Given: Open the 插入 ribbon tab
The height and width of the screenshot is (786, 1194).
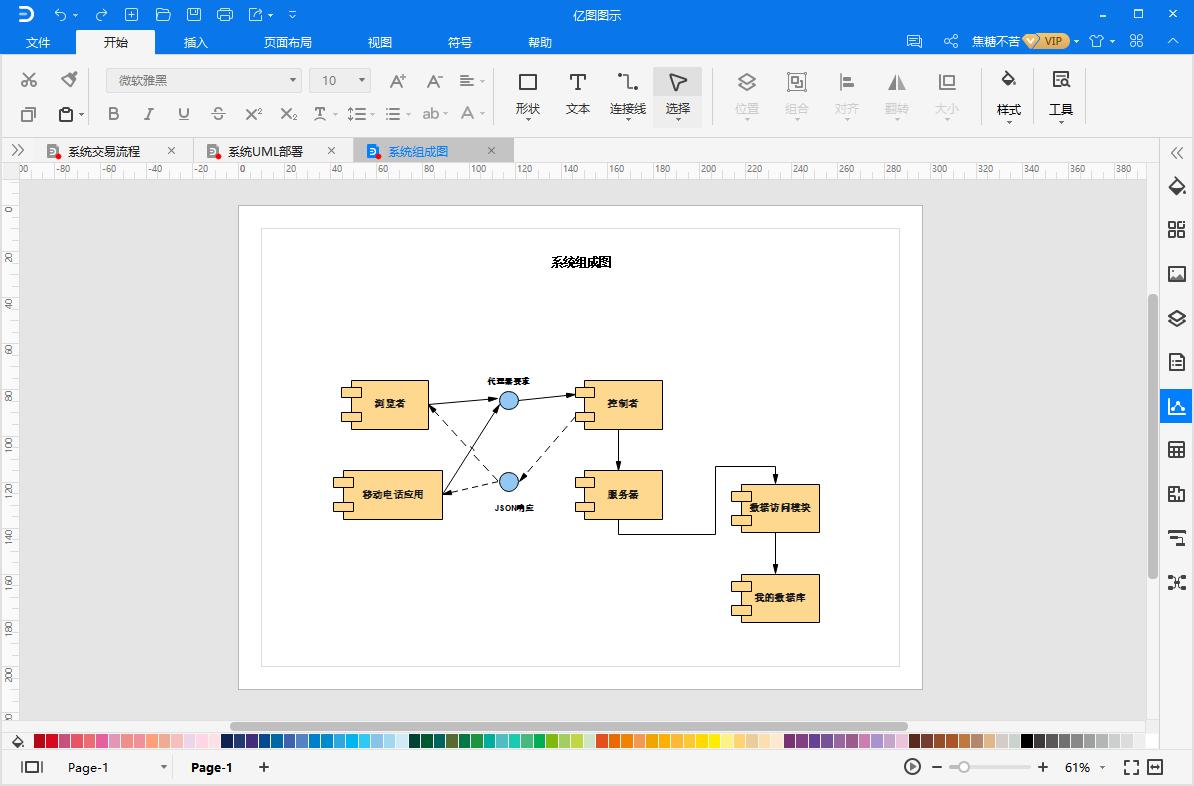Looking at the screenshot, I should 196,42.
